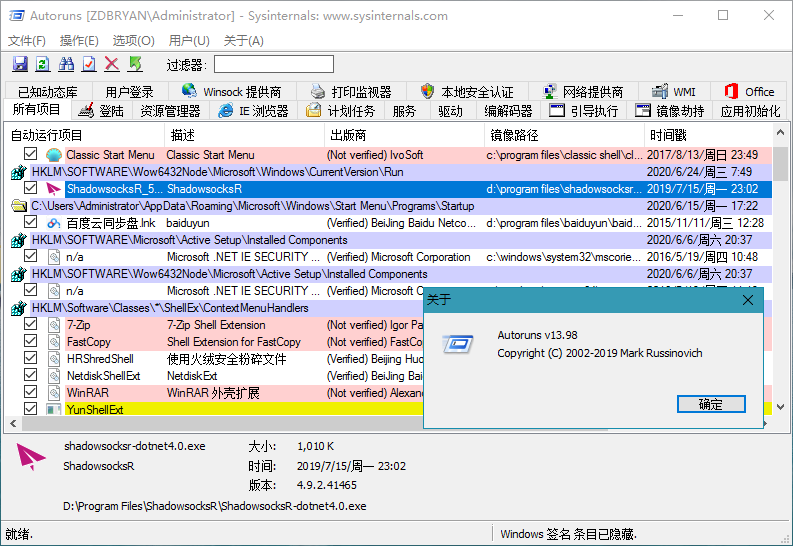Close the 关于 dialog with X
Screen dimensions: 793x546
coord(748,300)
